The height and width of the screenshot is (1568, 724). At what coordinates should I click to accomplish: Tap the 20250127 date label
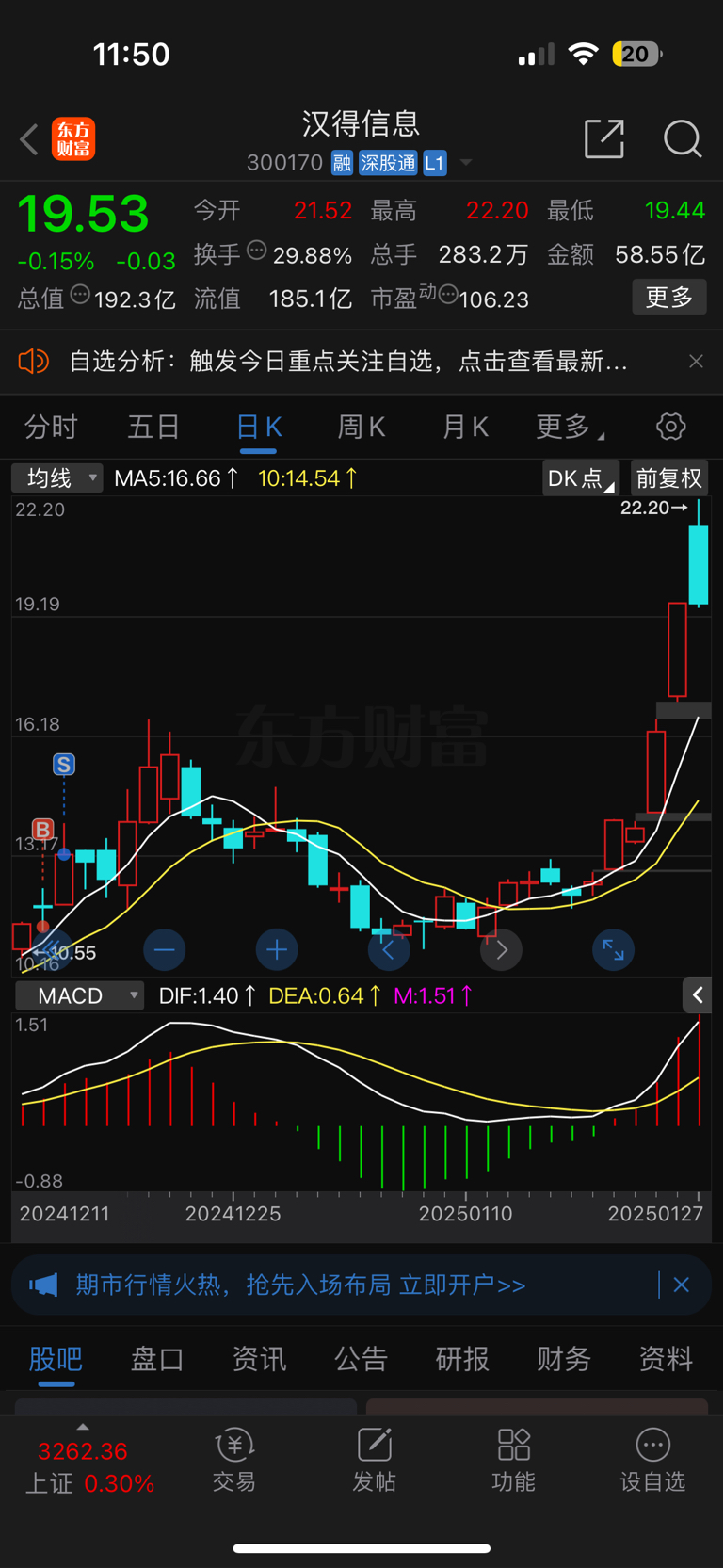point(655,1214)
